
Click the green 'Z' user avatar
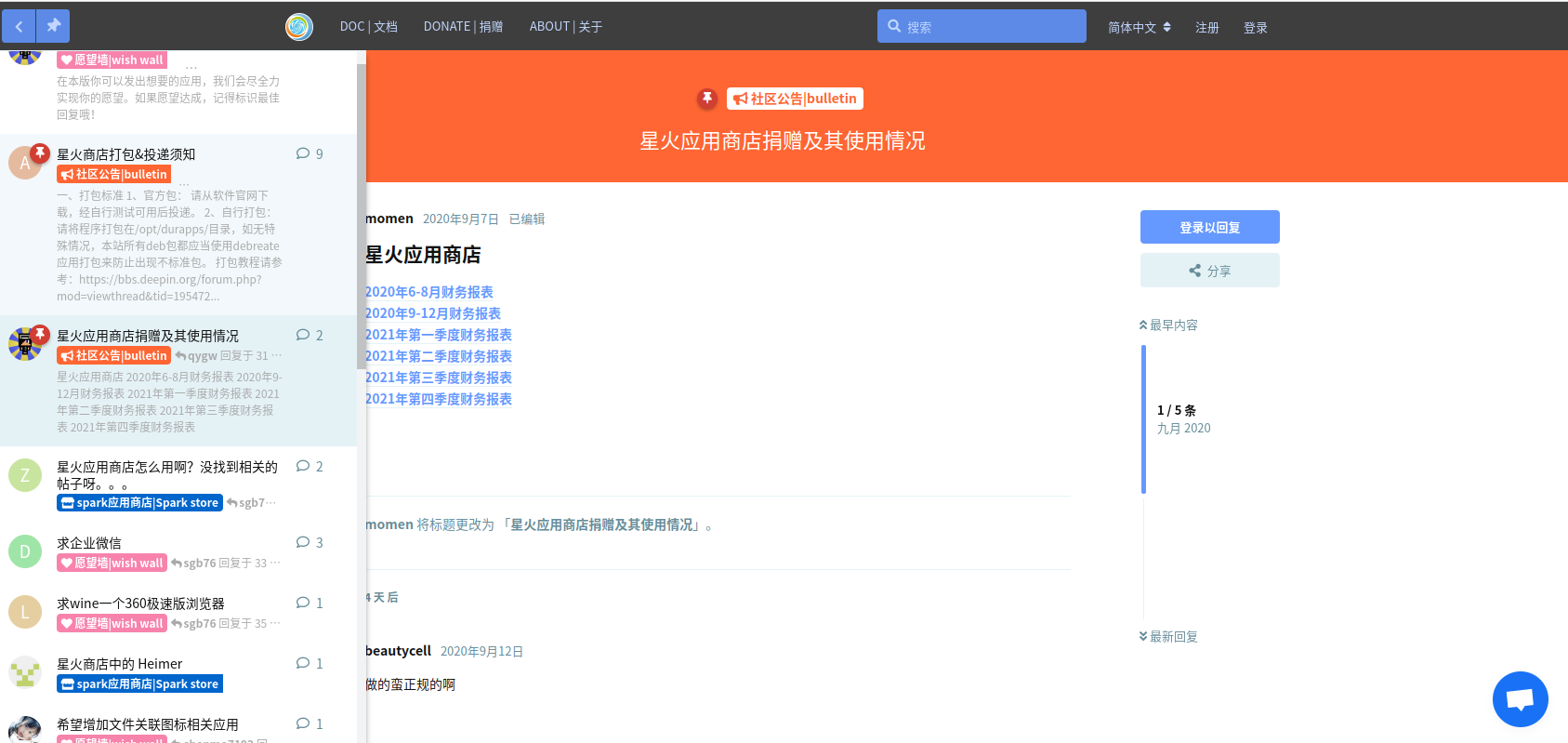[25, 475]
